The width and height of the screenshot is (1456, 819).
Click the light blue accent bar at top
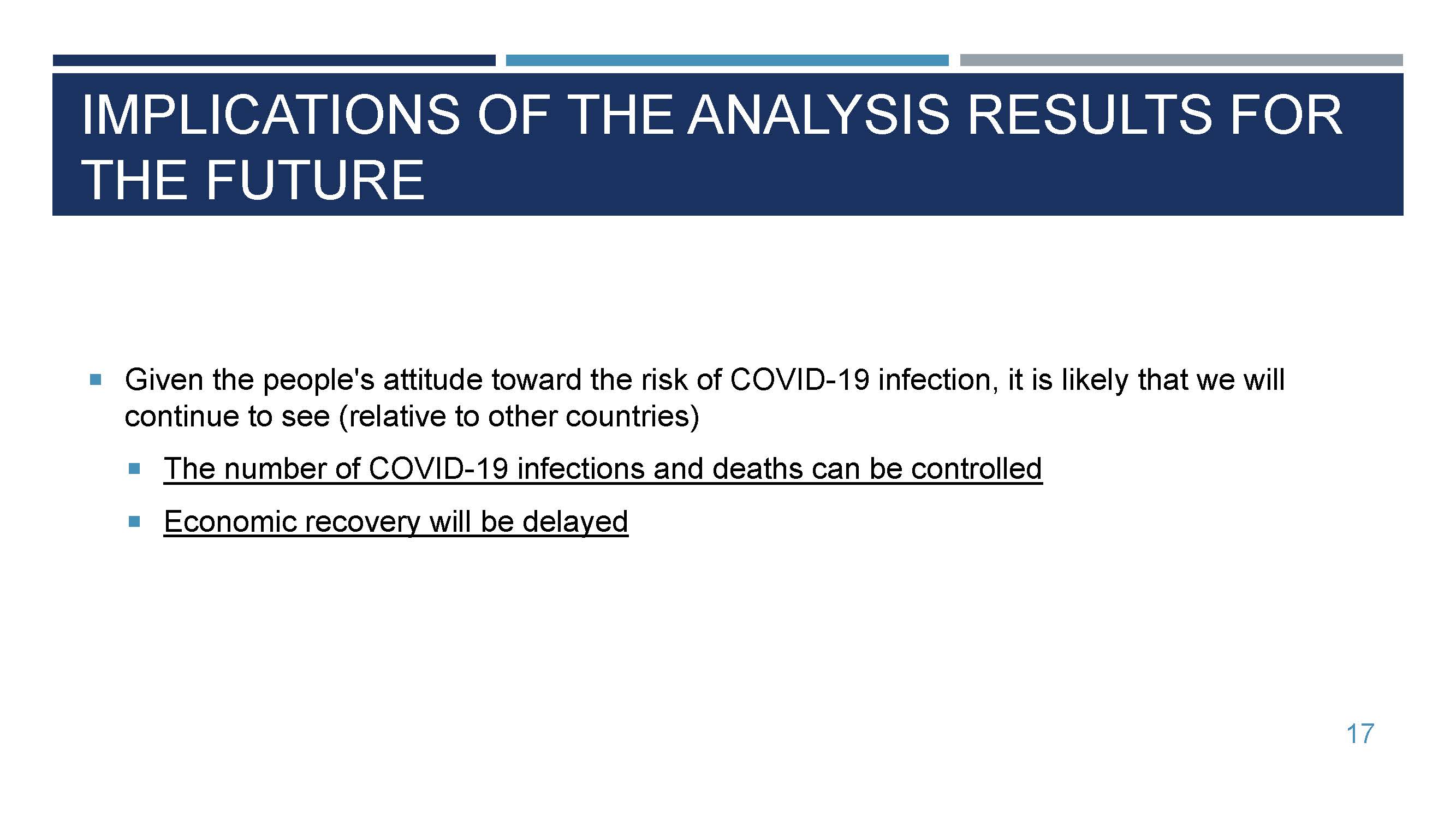click(727, 61)
